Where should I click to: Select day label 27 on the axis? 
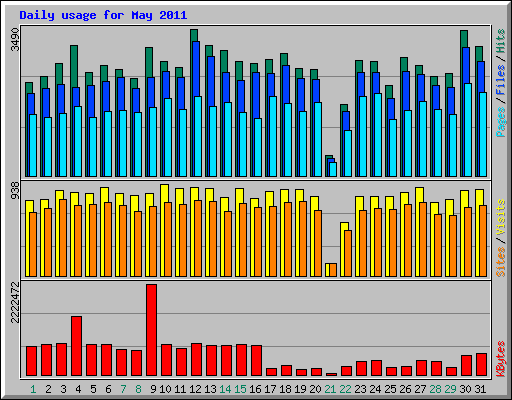click(420, 389)
